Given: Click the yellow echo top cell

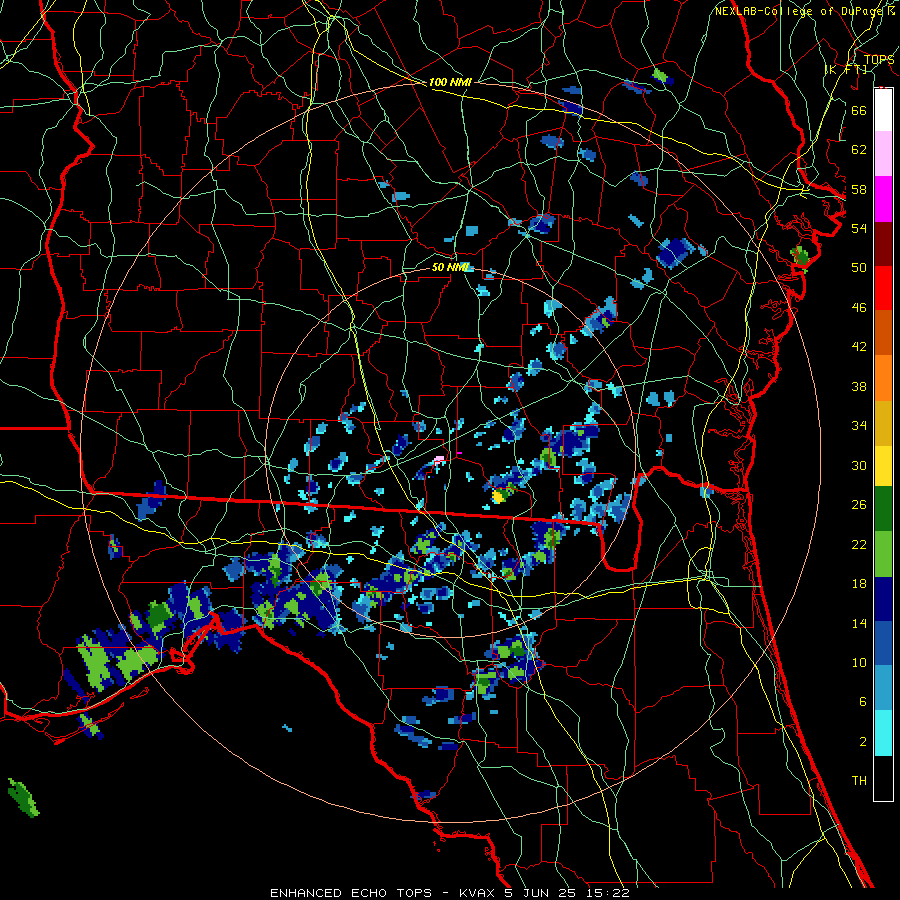Looking at the screenshot, I should click(498, 496).
